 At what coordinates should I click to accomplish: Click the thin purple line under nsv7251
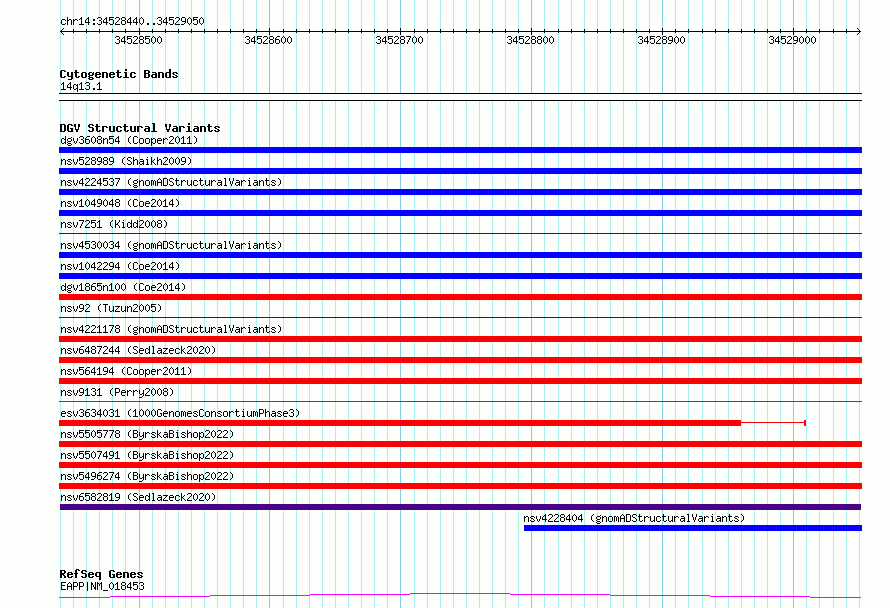pyautogui.click(x=460, y=233)
